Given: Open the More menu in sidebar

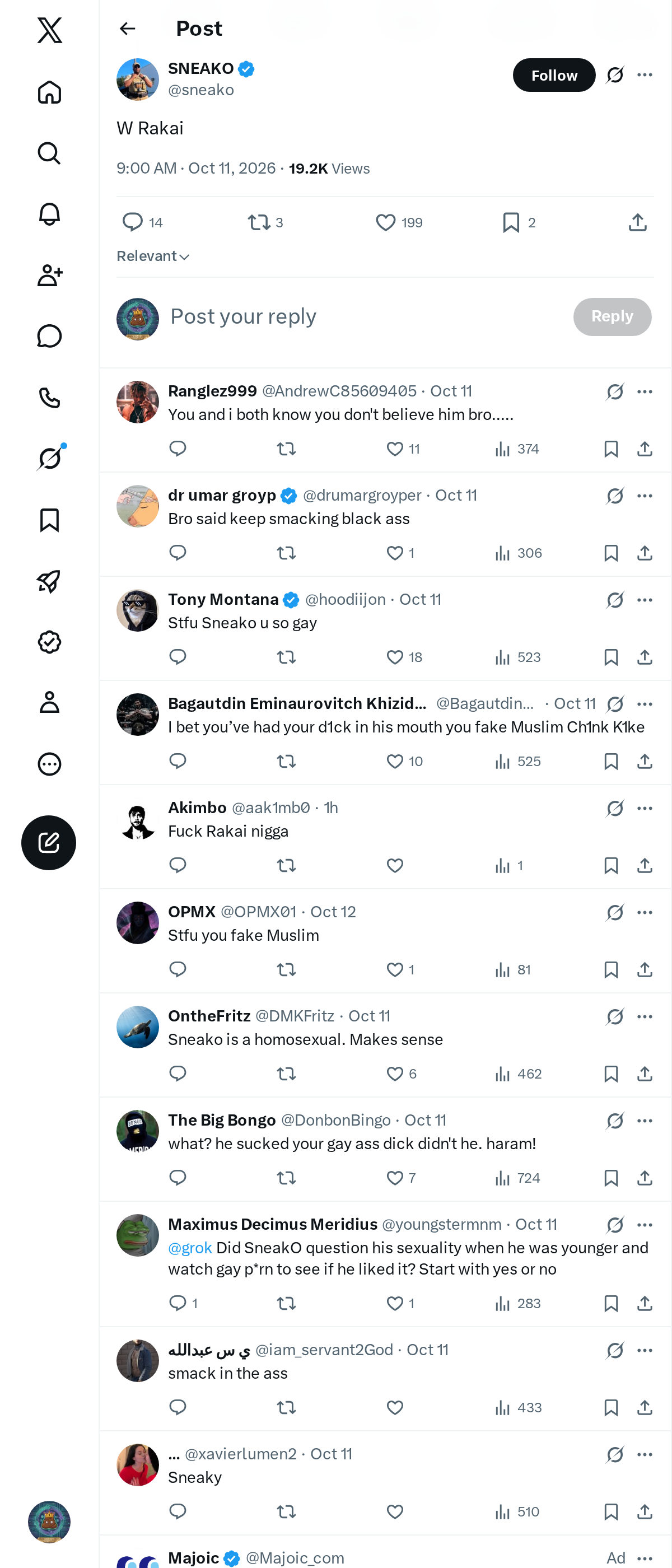Looking at the screenshot, I should (x=49, y=764).
